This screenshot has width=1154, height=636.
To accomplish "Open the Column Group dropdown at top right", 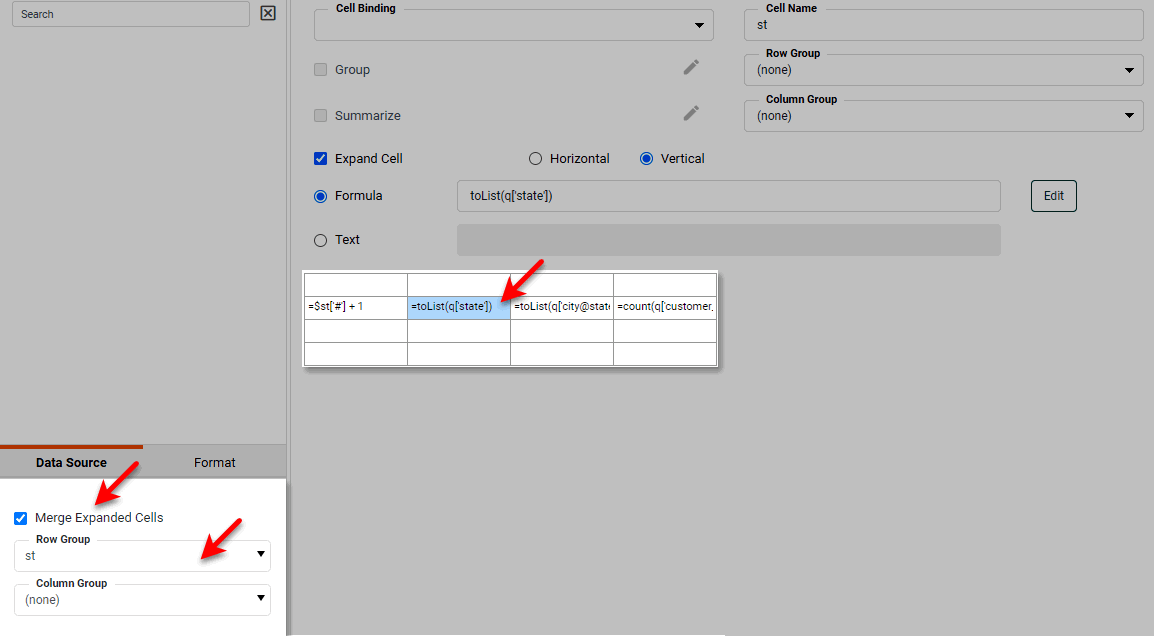I will pyautogui.click(x=1131, y=115).
